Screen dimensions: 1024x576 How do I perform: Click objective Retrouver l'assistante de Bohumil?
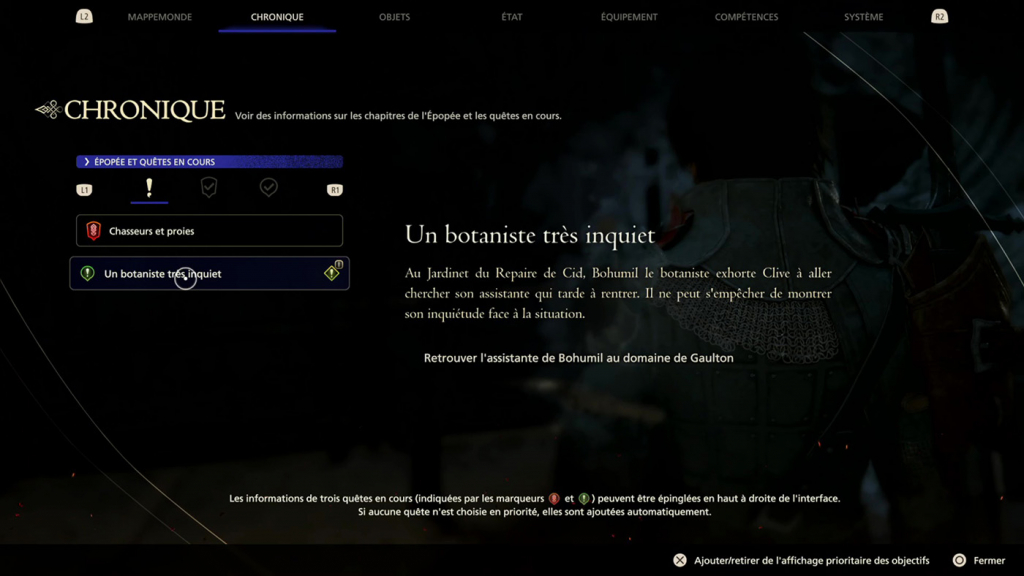[579, 358]
